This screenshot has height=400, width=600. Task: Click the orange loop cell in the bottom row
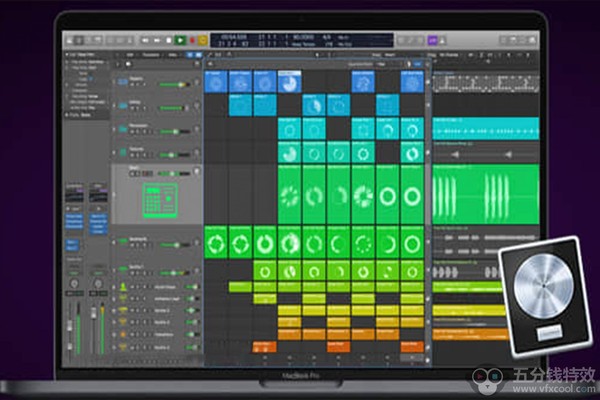(x=263, y=346)
